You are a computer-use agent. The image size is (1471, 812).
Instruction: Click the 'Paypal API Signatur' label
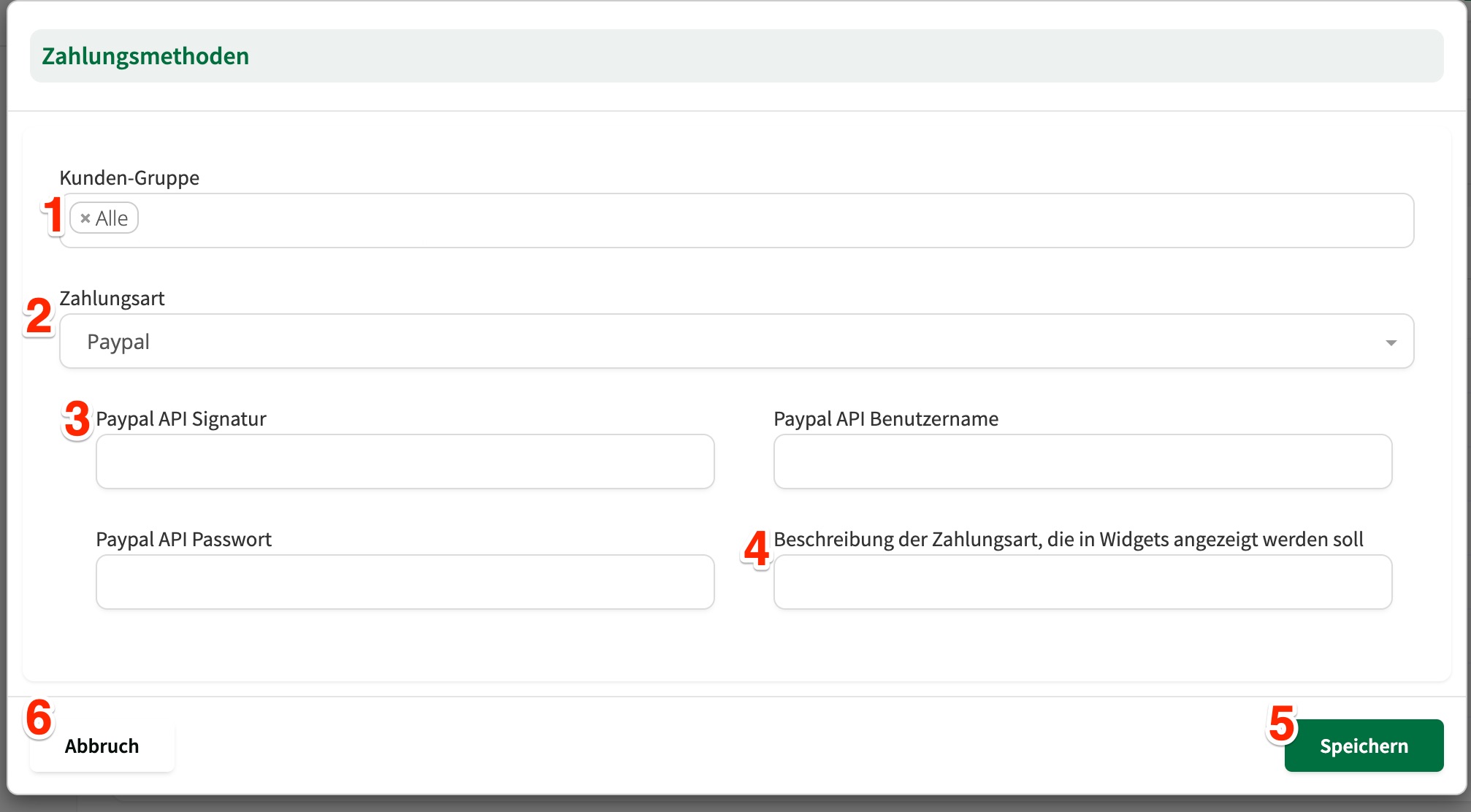coord(181,418)
